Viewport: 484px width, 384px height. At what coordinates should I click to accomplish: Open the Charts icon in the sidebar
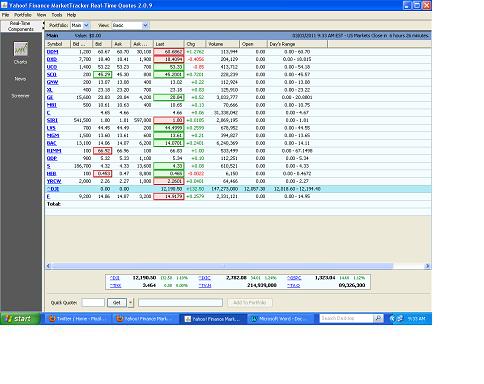coord(21,49)
